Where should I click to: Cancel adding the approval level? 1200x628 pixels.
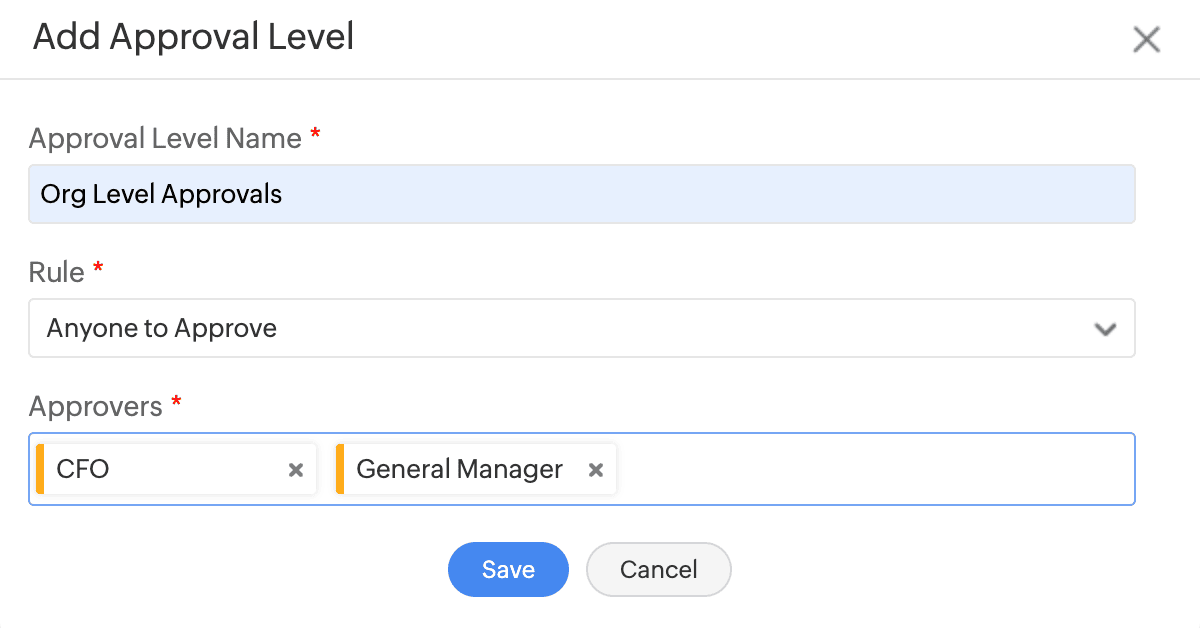(658, 569)
